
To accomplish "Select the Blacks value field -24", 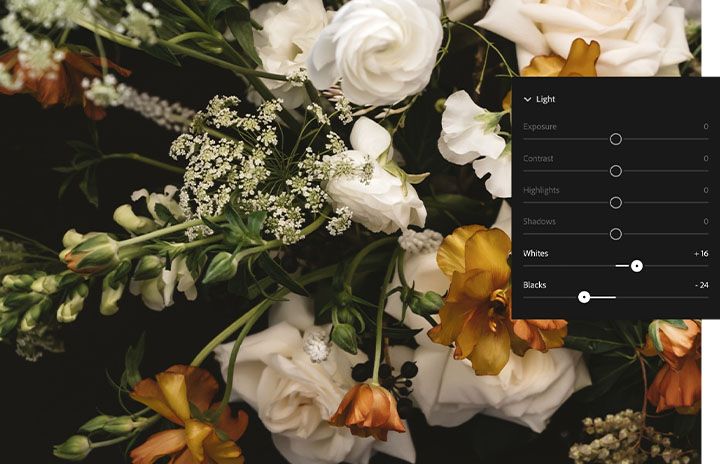I will 702,285.
